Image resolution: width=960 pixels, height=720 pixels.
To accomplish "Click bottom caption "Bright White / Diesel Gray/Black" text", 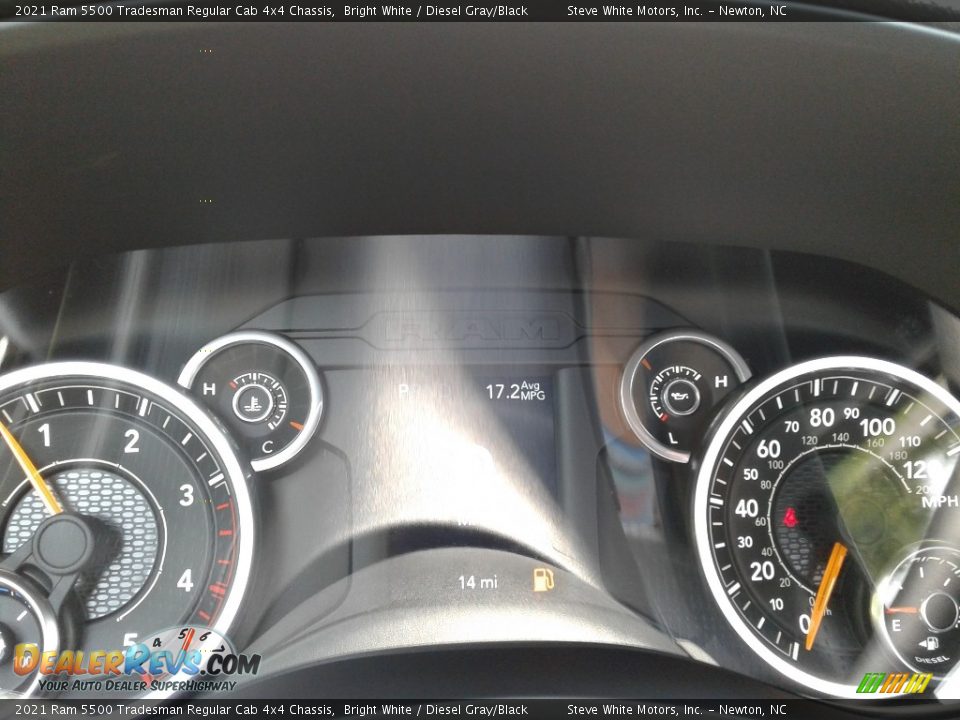I will [435, 710].
